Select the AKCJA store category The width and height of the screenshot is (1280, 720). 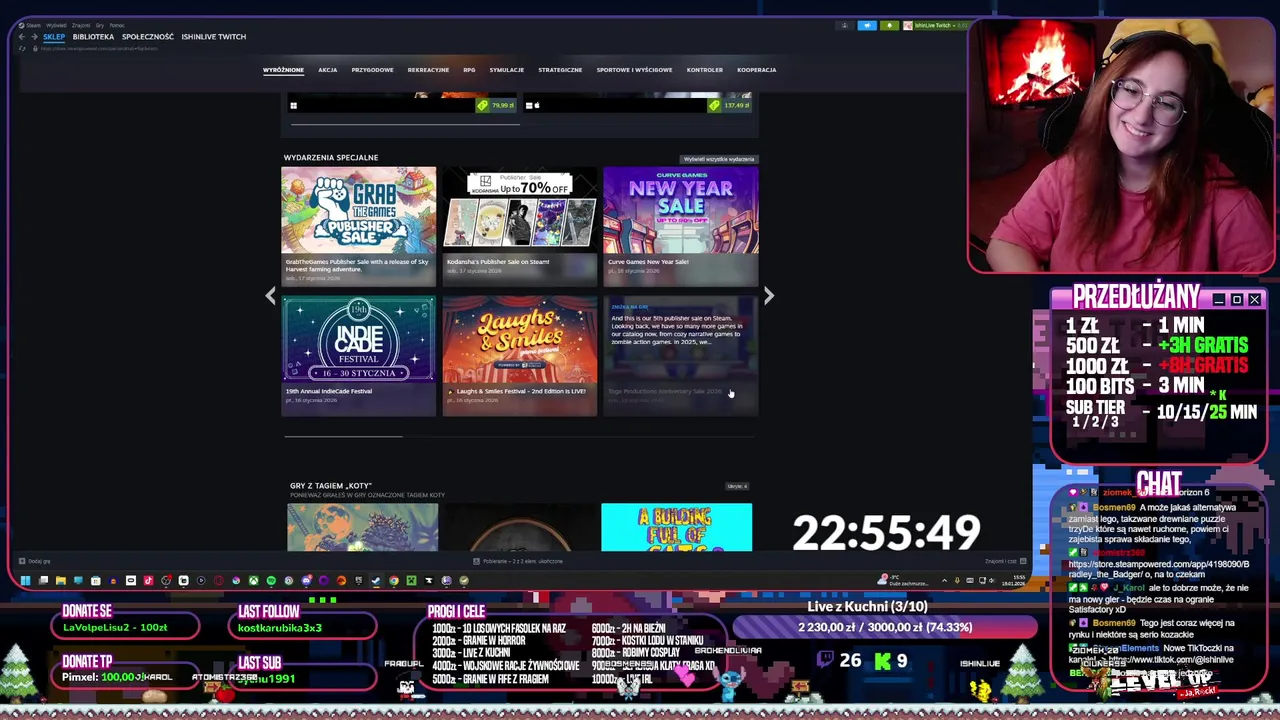[327, 70]
